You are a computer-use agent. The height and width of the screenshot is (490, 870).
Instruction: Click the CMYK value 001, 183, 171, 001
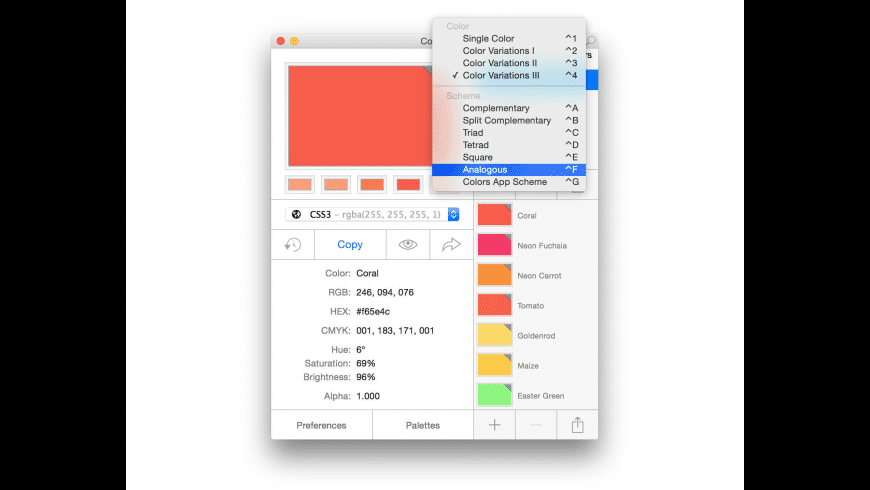tap(395, 331)
